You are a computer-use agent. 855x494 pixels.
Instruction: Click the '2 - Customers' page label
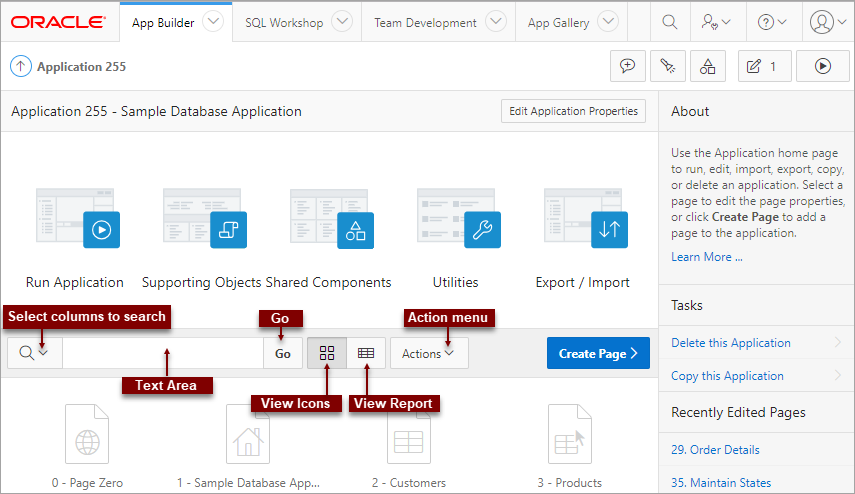[x=409, y=483]
